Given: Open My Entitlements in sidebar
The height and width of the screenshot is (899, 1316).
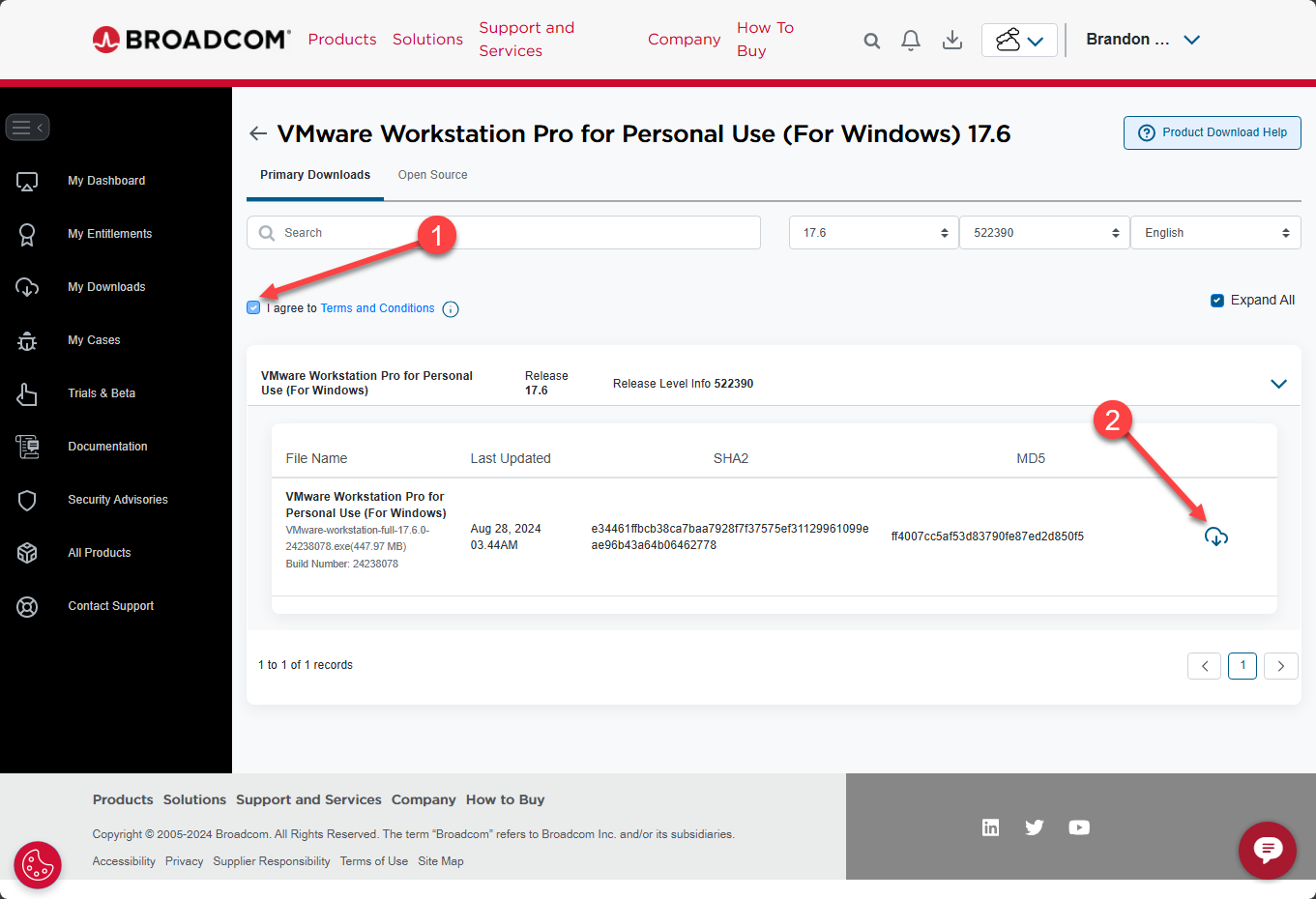Looking at the screenshot, I should 109,234.
